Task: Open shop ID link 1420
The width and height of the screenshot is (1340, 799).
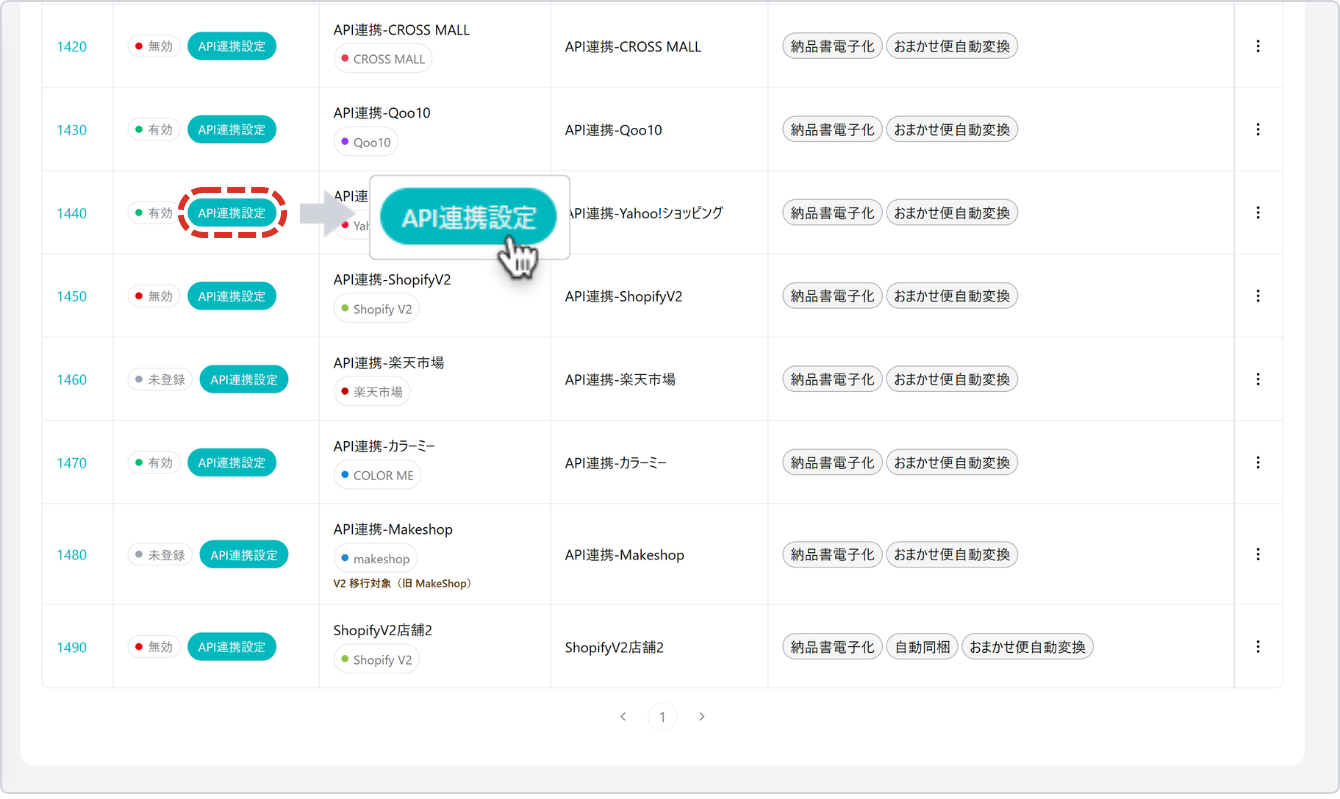Action: 71,47
